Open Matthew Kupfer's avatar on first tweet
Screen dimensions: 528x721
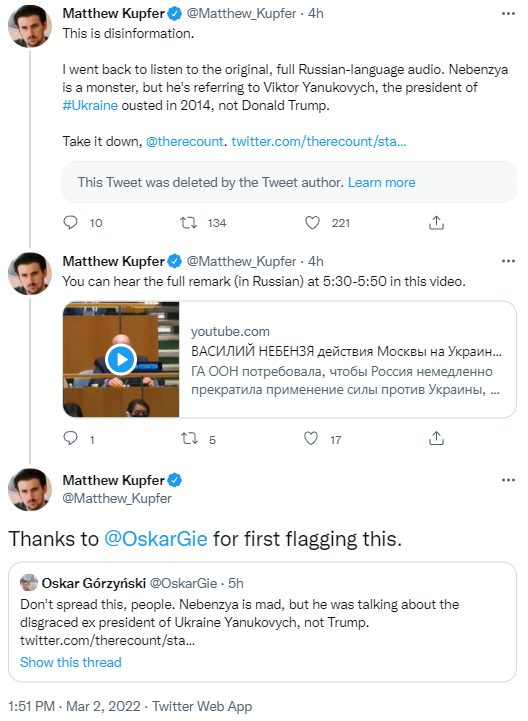click(x=30, y=27)
